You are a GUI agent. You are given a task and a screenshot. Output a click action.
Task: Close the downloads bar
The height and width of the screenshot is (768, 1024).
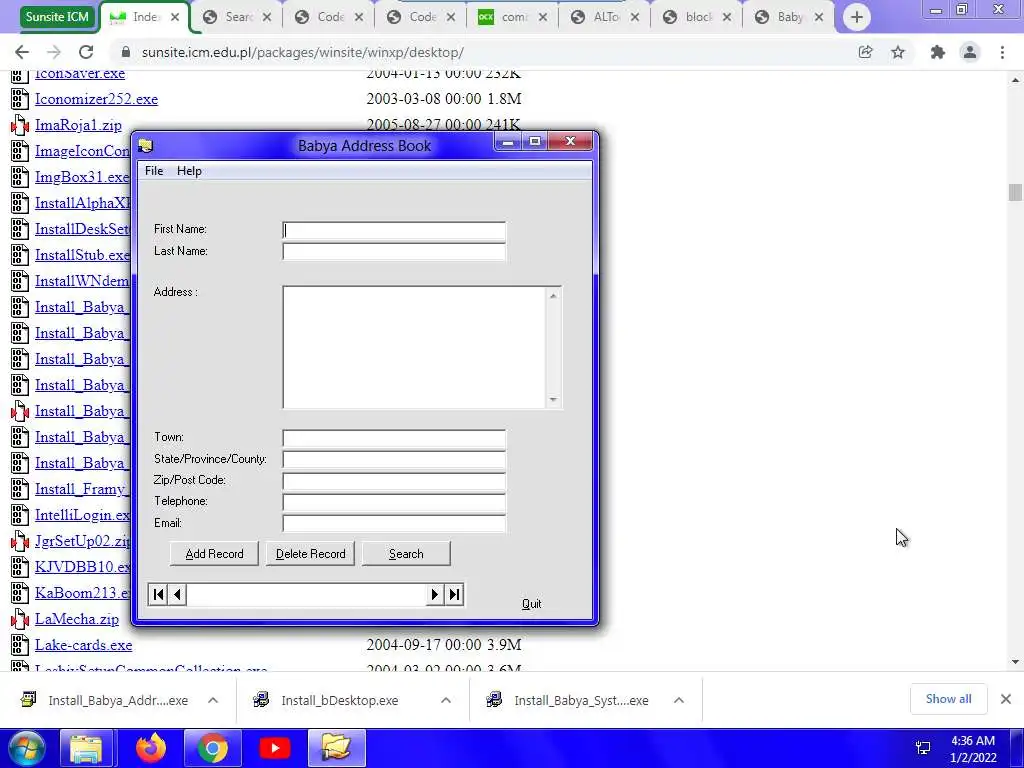click(1006, 699)
